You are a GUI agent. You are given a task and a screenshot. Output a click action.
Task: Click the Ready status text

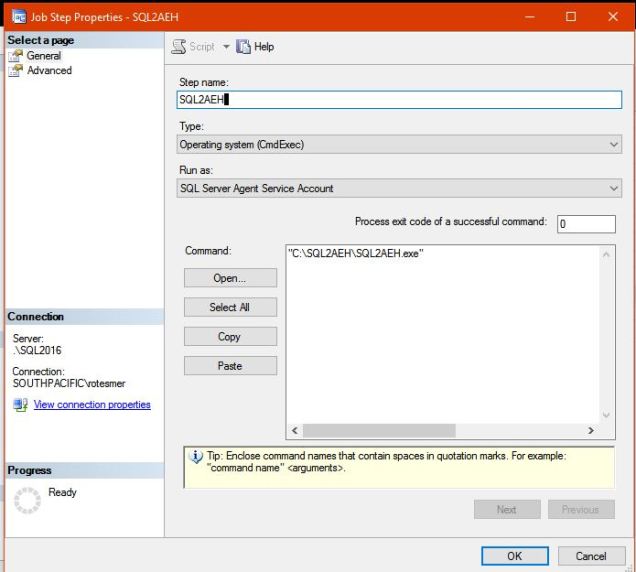coord(62,492)
